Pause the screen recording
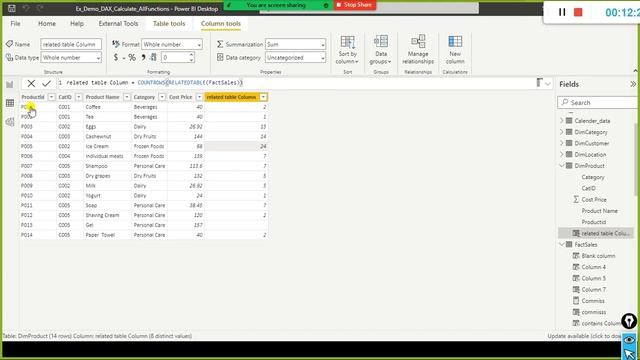The image size is (640, 360). coord(562,12)
